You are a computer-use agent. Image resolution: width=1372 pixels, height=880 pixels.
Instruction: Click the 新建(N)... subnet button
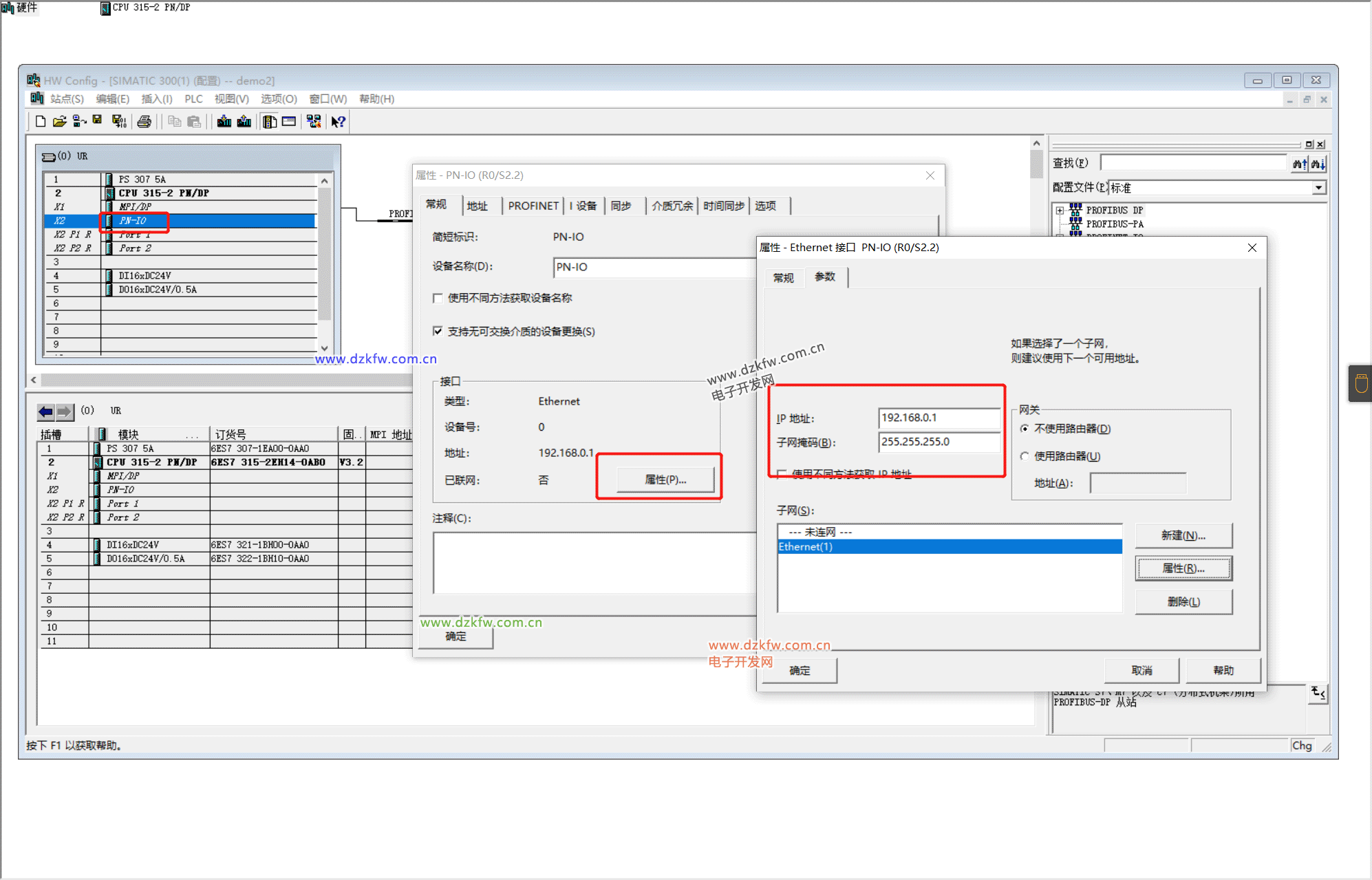(1183, 535)
